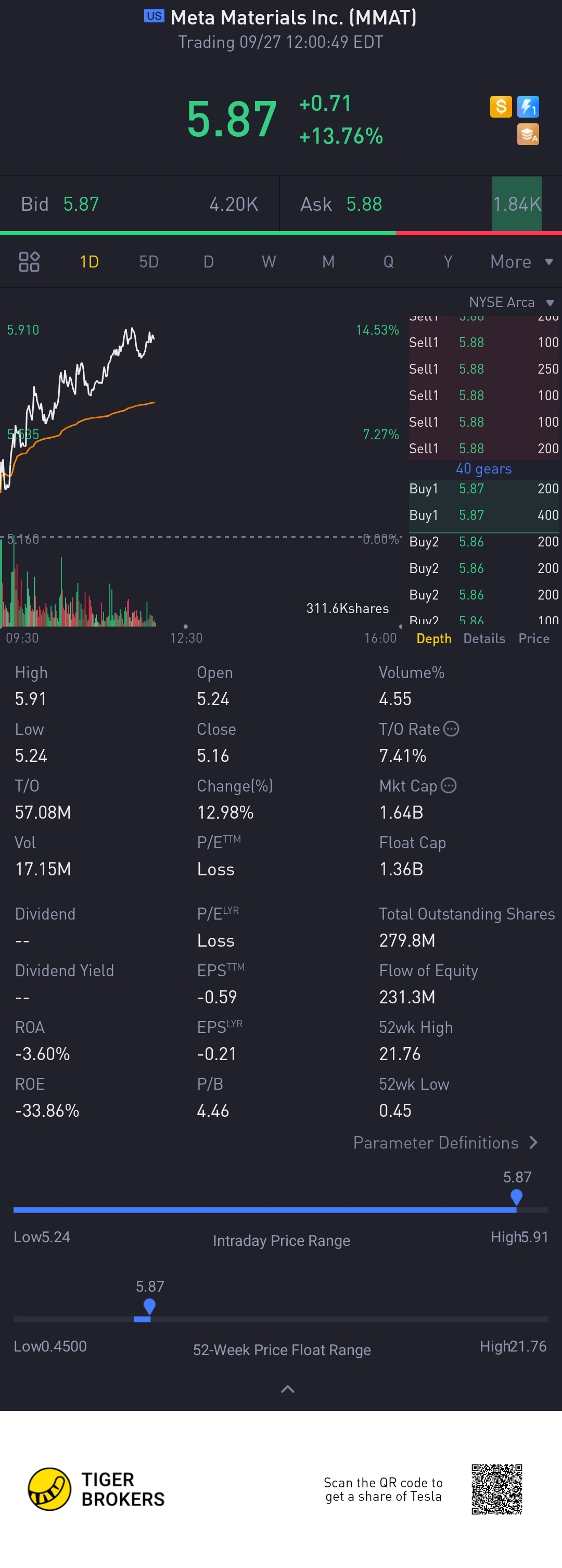The width and height of the screenshot is (562, 1568).
Task: Open the NYSE Arca exchange dropdown
Action: [512, 302]
